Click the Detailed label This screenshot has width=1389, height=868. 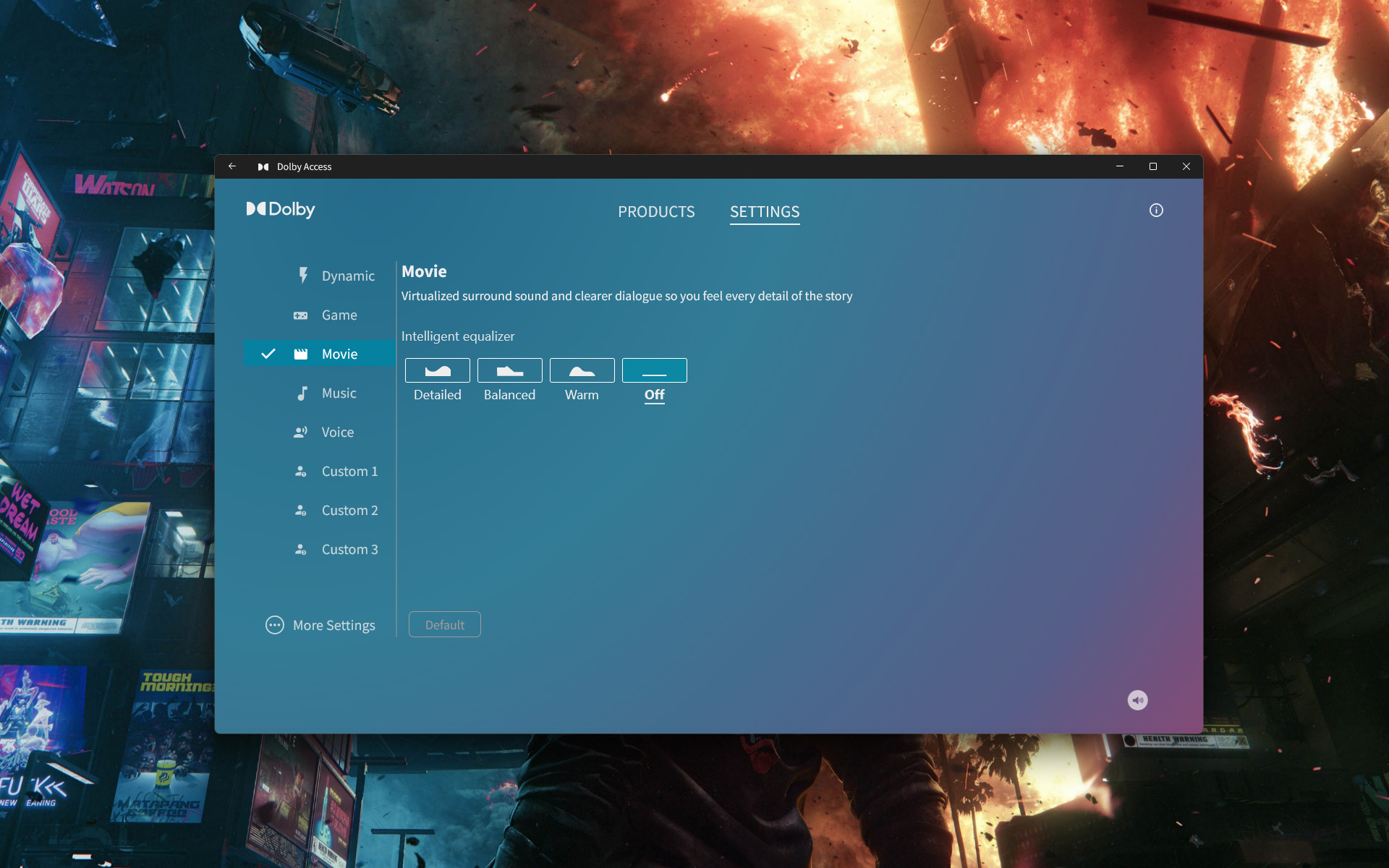[x=438, y=395]
